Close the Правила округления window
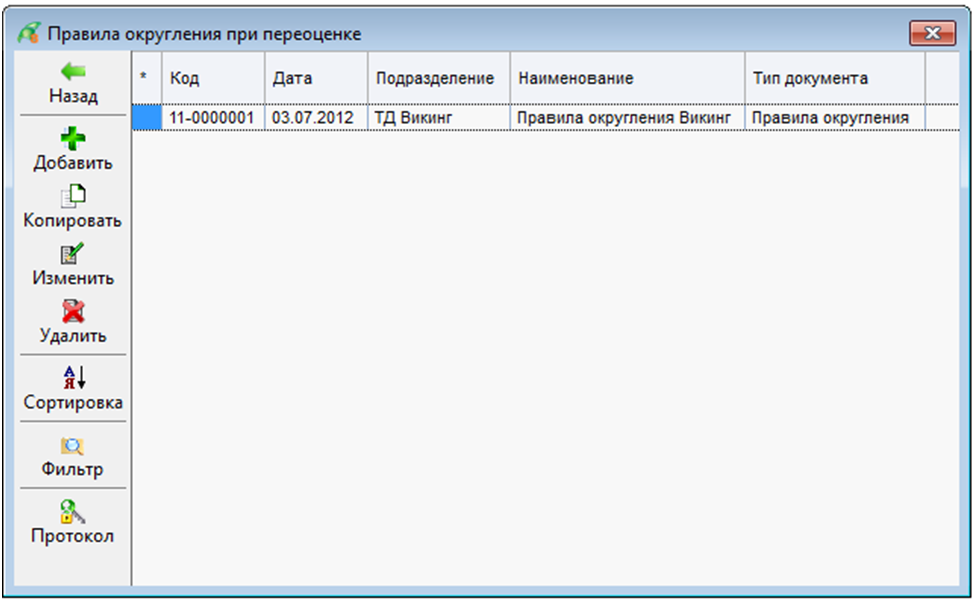Image resolution: width=978 pixels, height=603 pixels. [931, 33]
